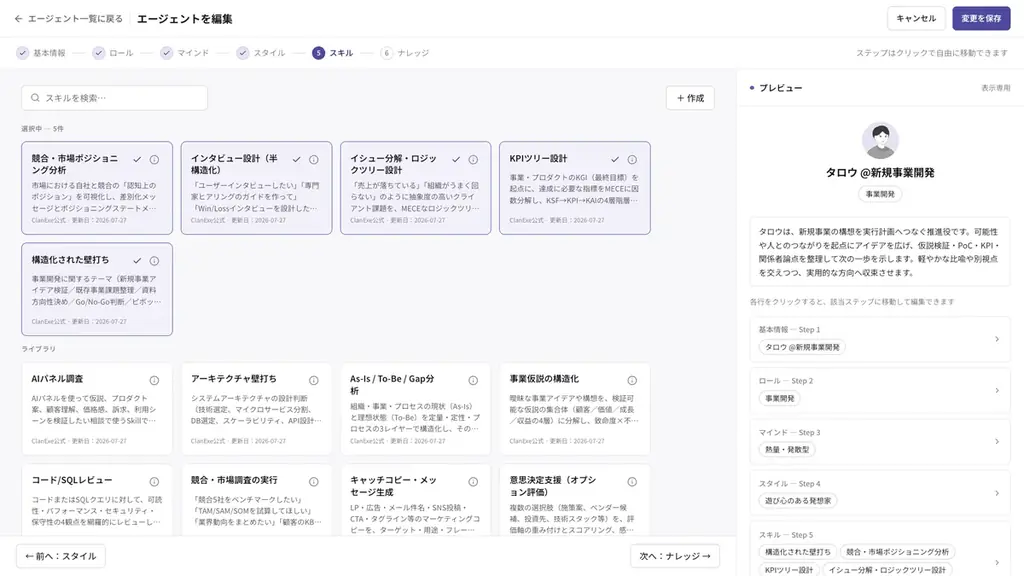Deselect KPIツリー設計 checkmark
The width and height of the screenshot is (1024, 576).
tap(615, 159)
